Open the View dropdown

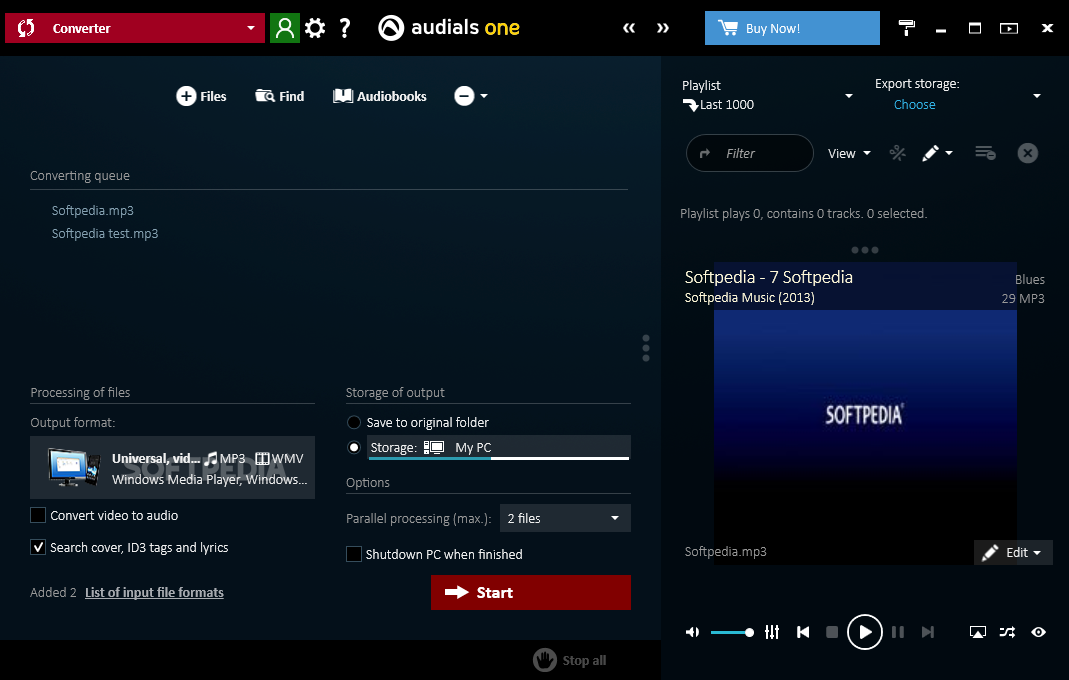pos(849,153)
